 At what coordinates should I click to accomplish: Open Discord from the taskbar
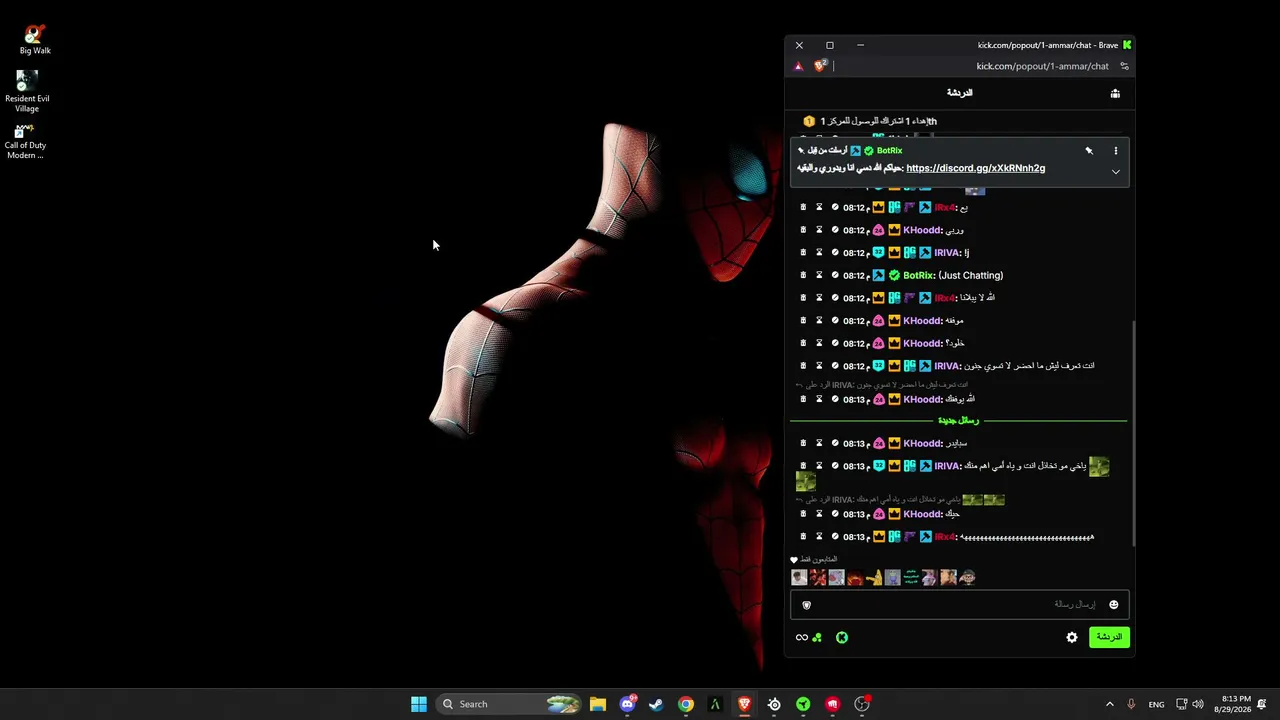click(627, 704)
